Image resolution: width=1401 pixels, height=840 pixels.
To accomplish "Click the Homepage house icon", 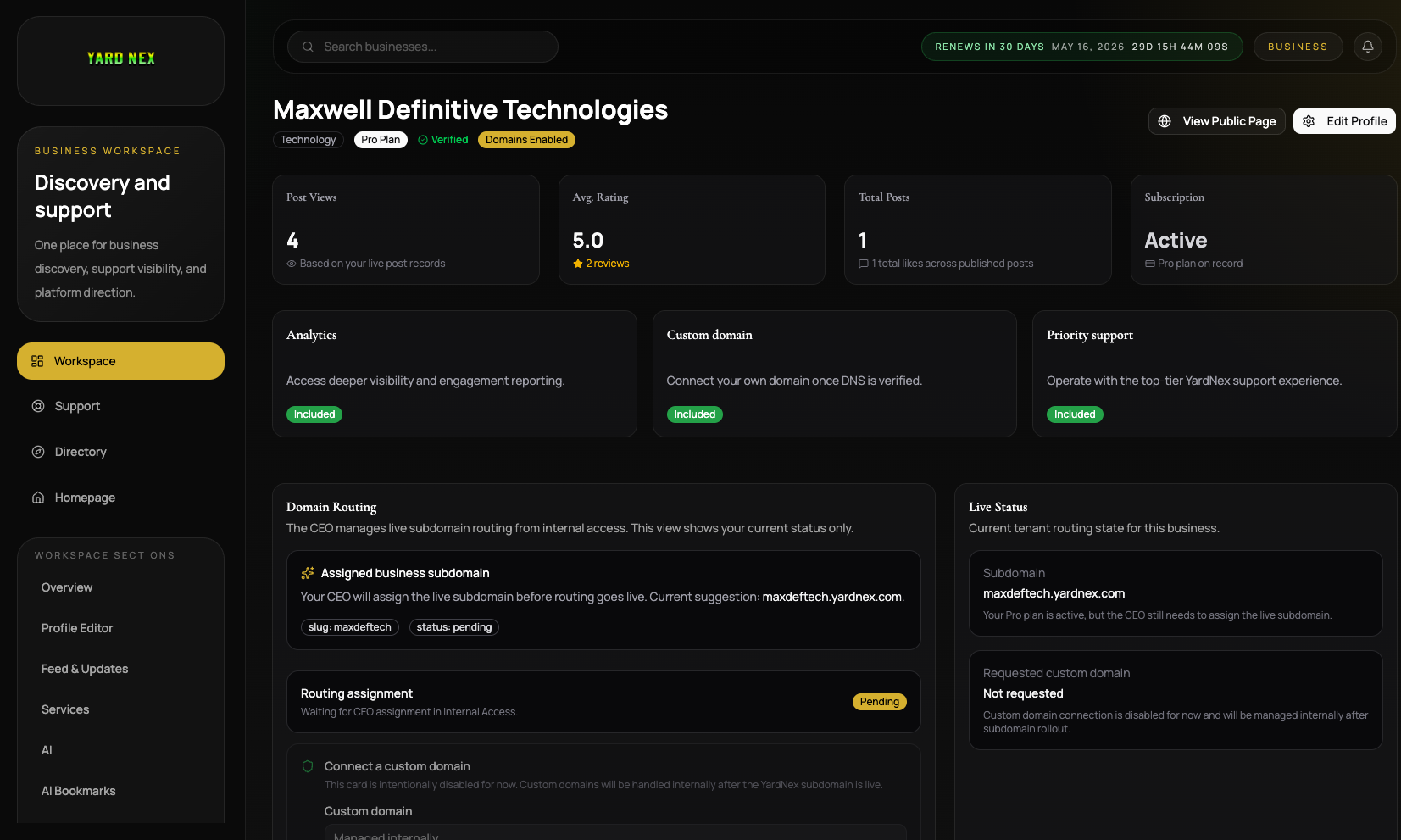I will click(38, 498).
